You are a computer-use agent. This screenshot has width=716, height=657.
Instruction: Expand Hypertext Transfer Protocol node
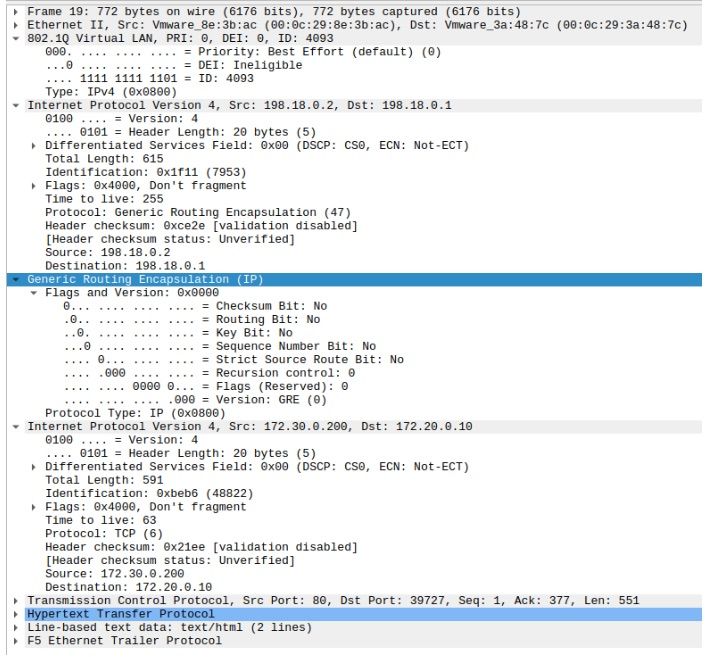16,614
